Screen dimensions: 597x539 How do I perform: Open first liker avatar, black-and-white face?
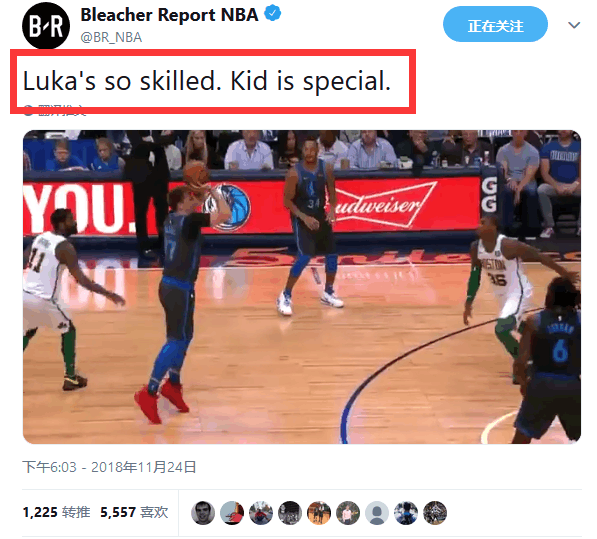(x=203, y=513)
